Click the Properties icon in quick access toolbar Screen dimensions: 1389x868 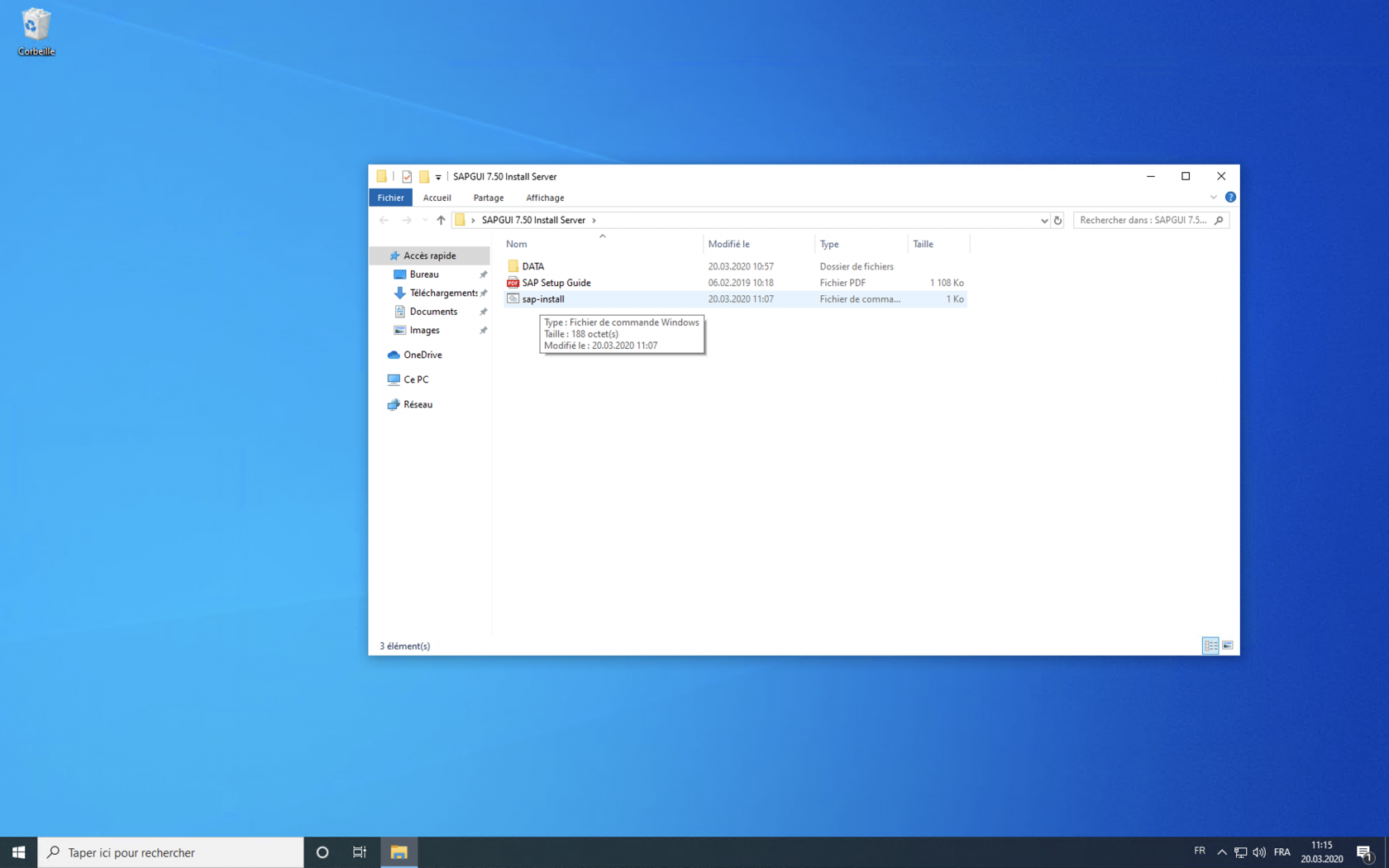(407, 176)
